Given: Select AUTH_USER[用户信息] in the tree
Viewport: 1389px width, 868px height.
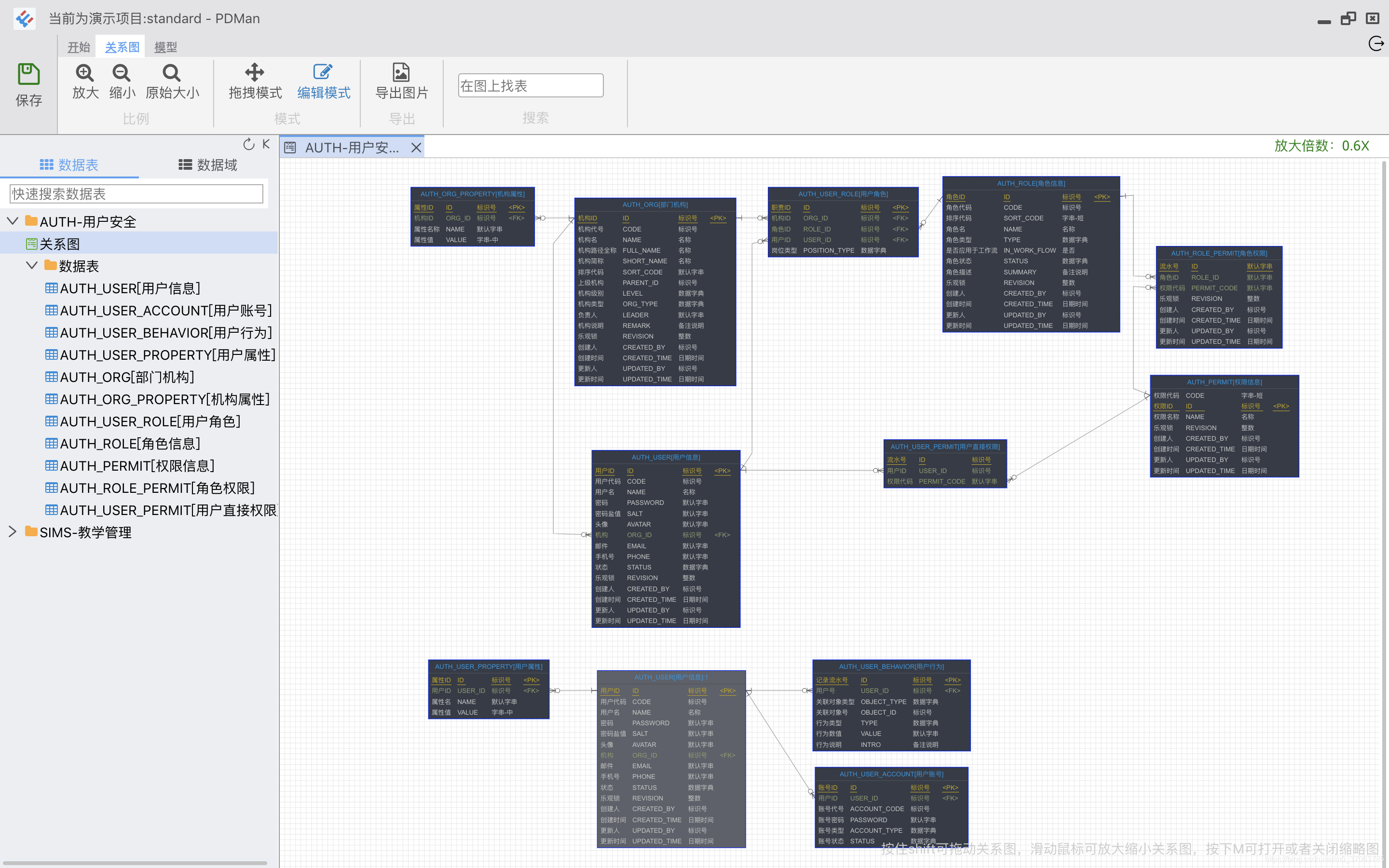Looking at the screenshot, I should tap(130, 288).
